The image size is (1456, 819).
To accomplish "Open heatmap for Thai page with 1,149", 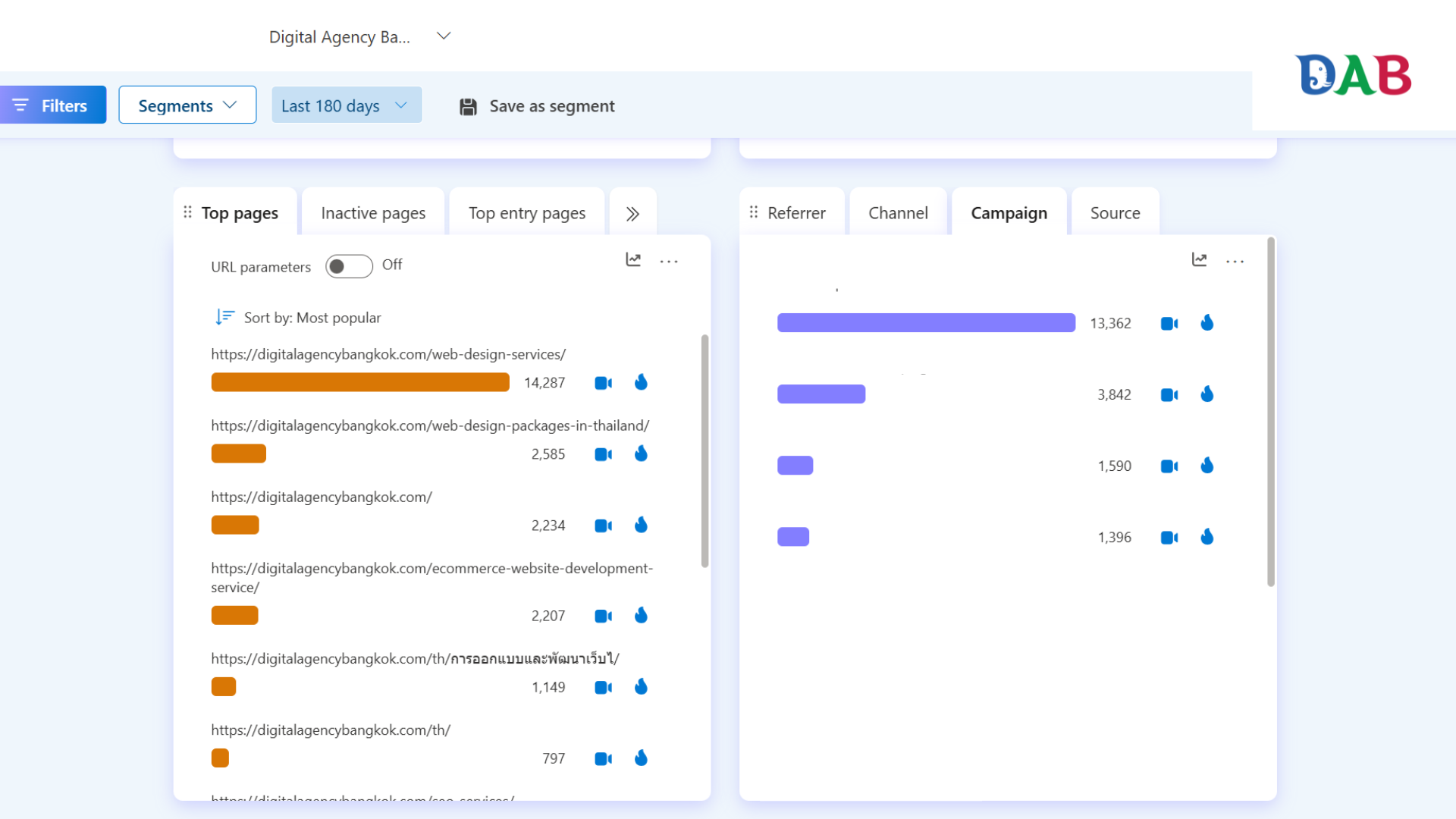I will [x=642, y=686].
